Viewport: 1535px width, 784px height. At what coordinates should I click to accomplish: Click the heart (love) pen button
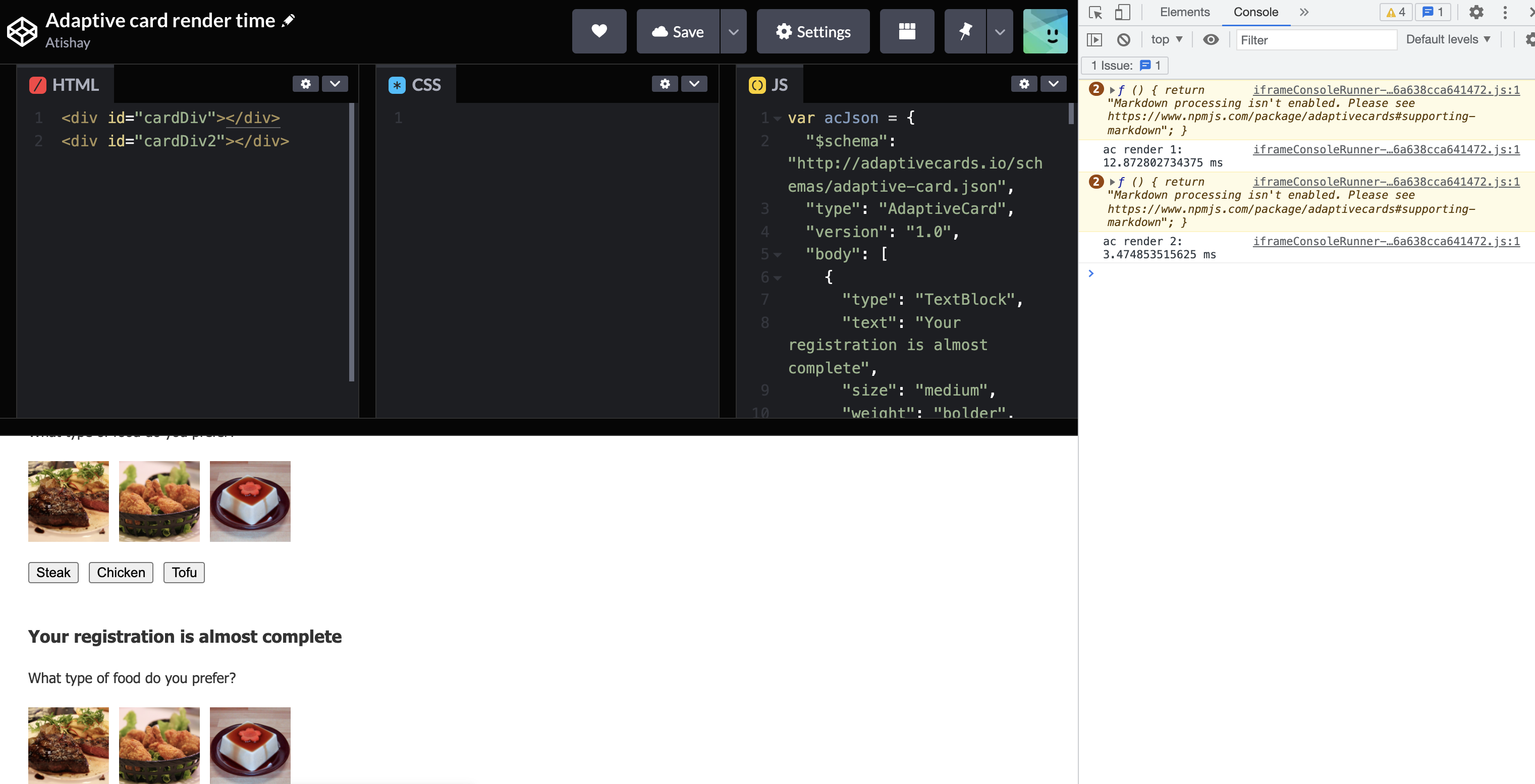[599, 31]
